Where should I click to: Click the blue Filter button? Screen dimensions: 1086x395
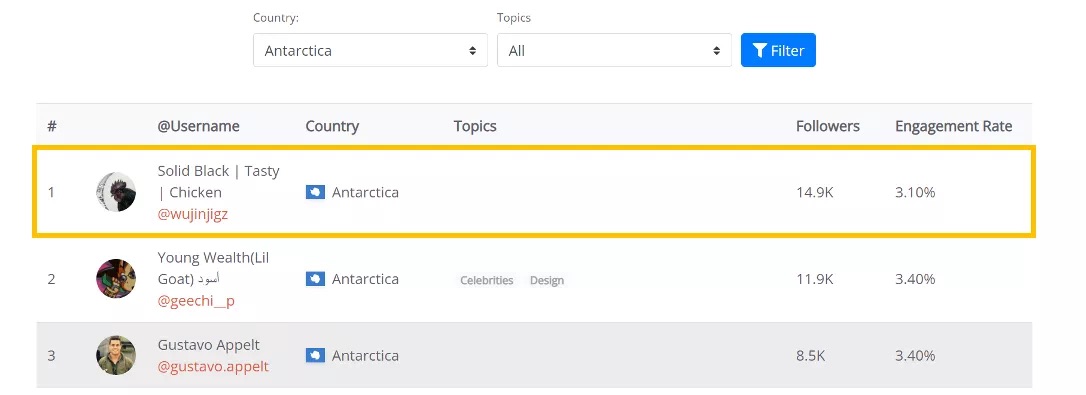coord(778,51)
